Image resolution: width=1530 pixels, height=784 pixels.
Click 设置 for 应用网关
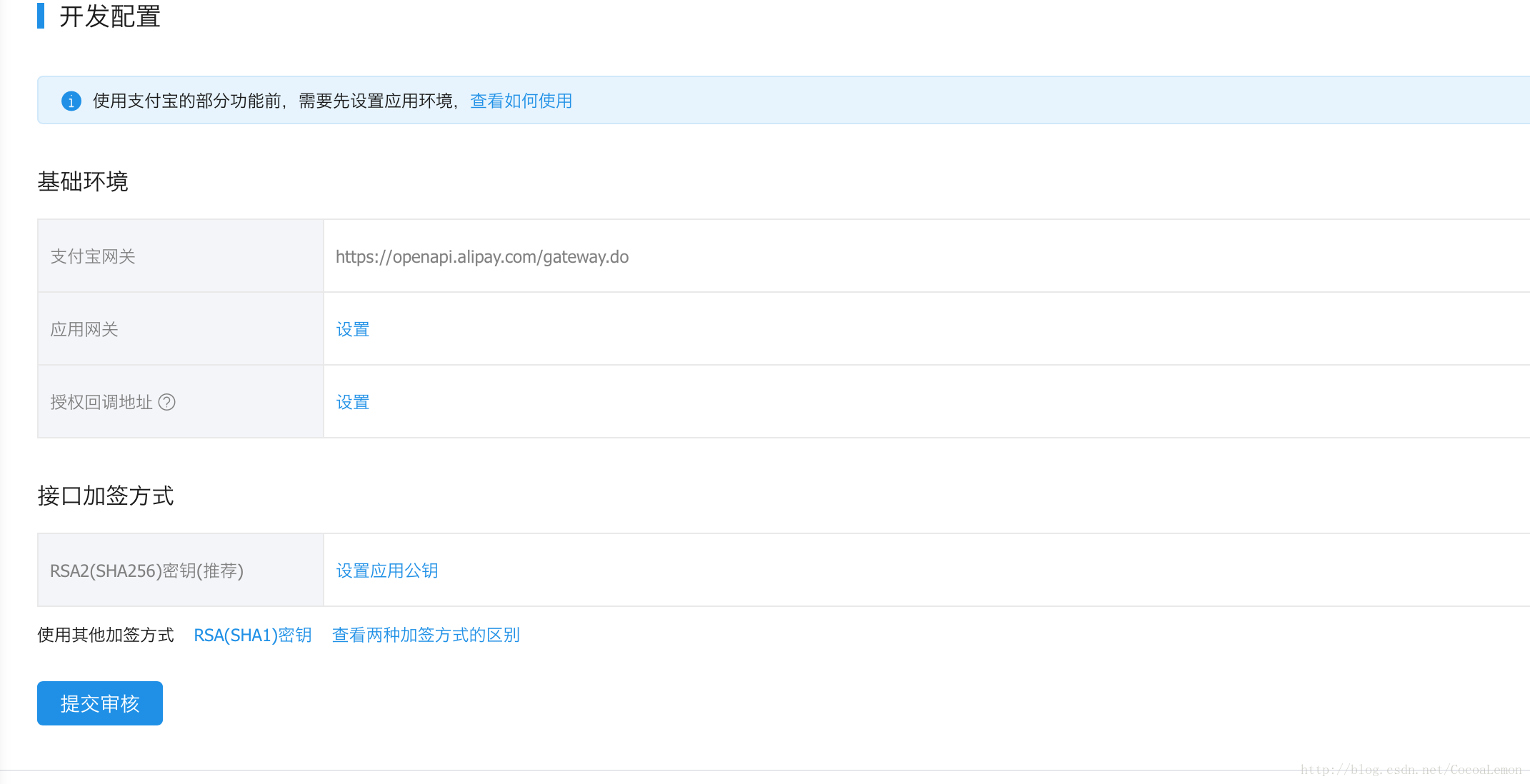[353, 329]
